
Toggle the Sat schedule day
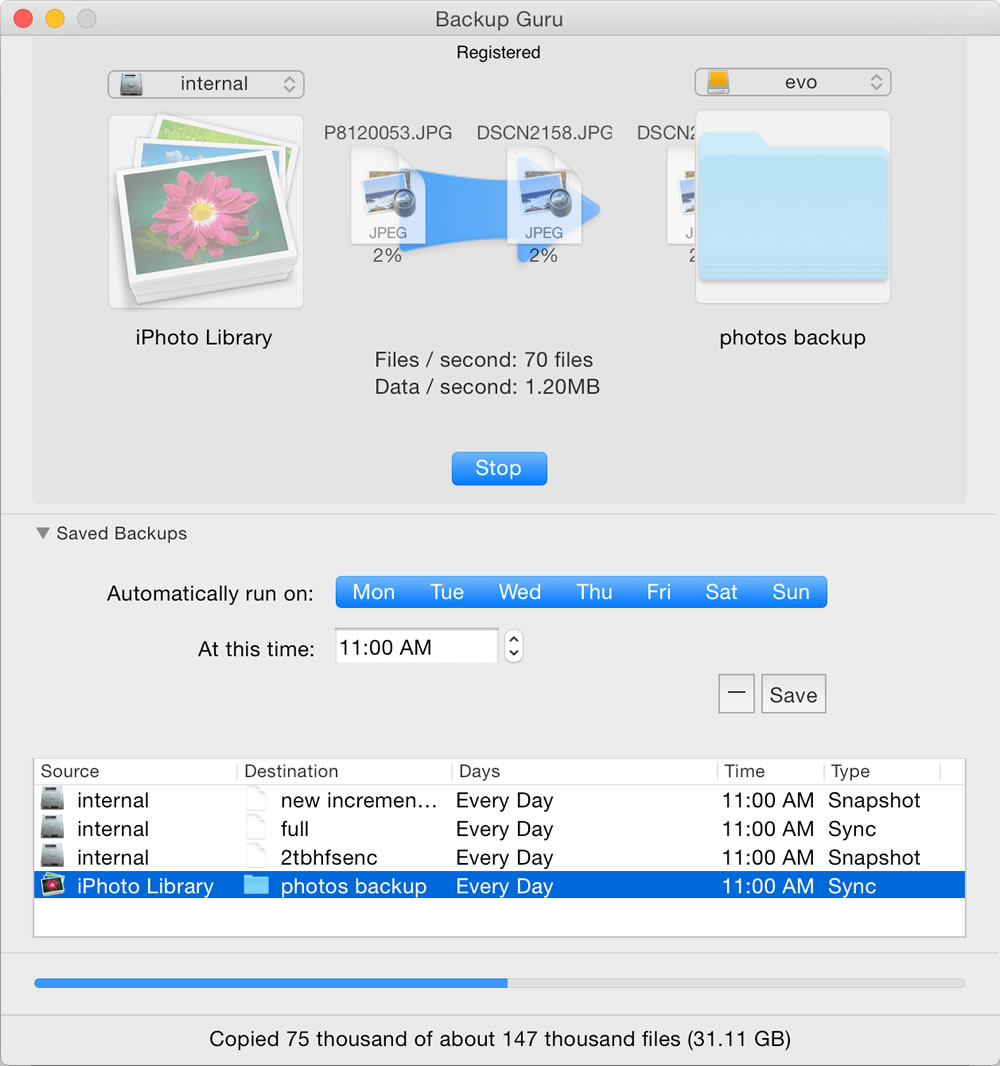pos(721,591)
